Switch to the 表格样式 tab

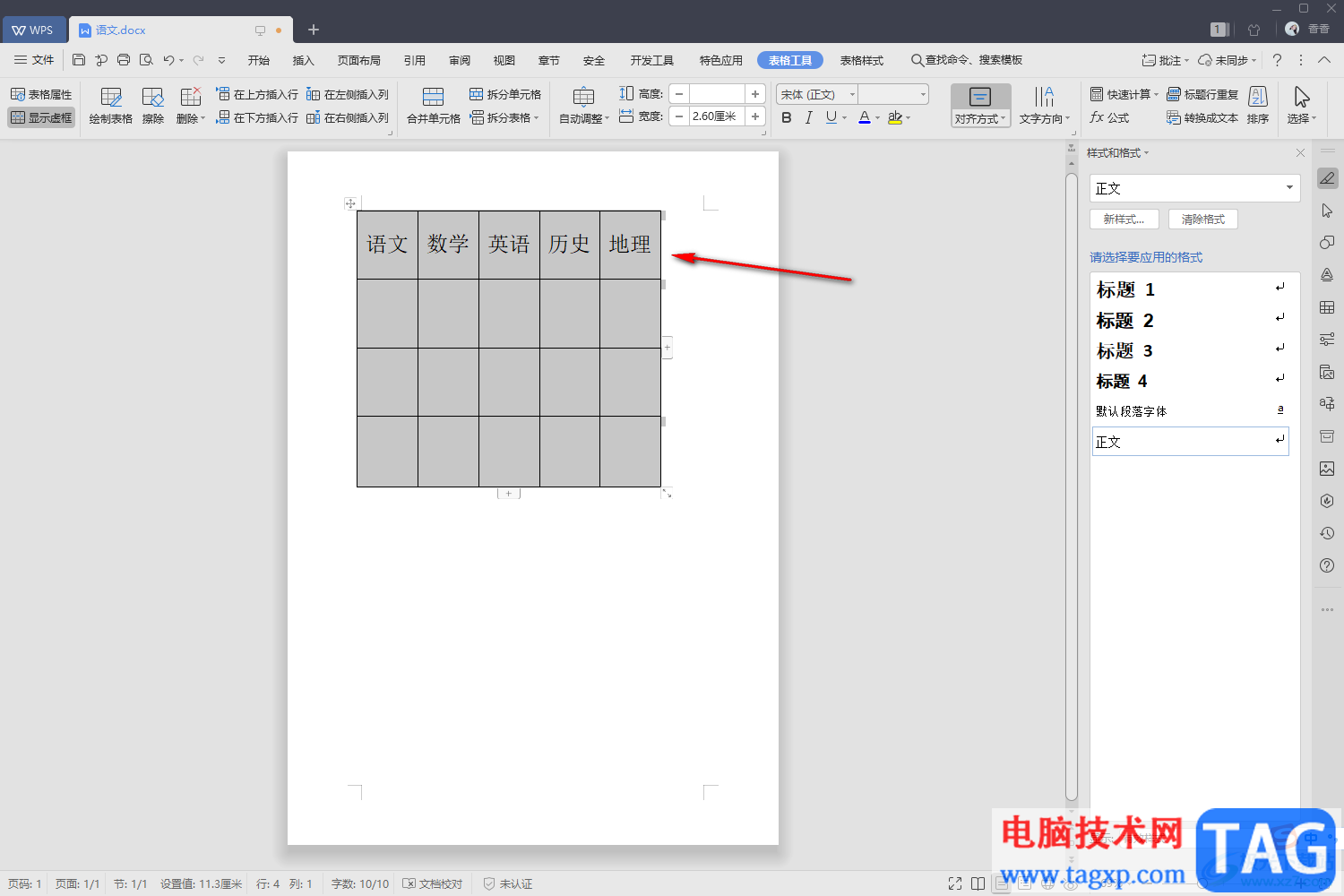862,60
